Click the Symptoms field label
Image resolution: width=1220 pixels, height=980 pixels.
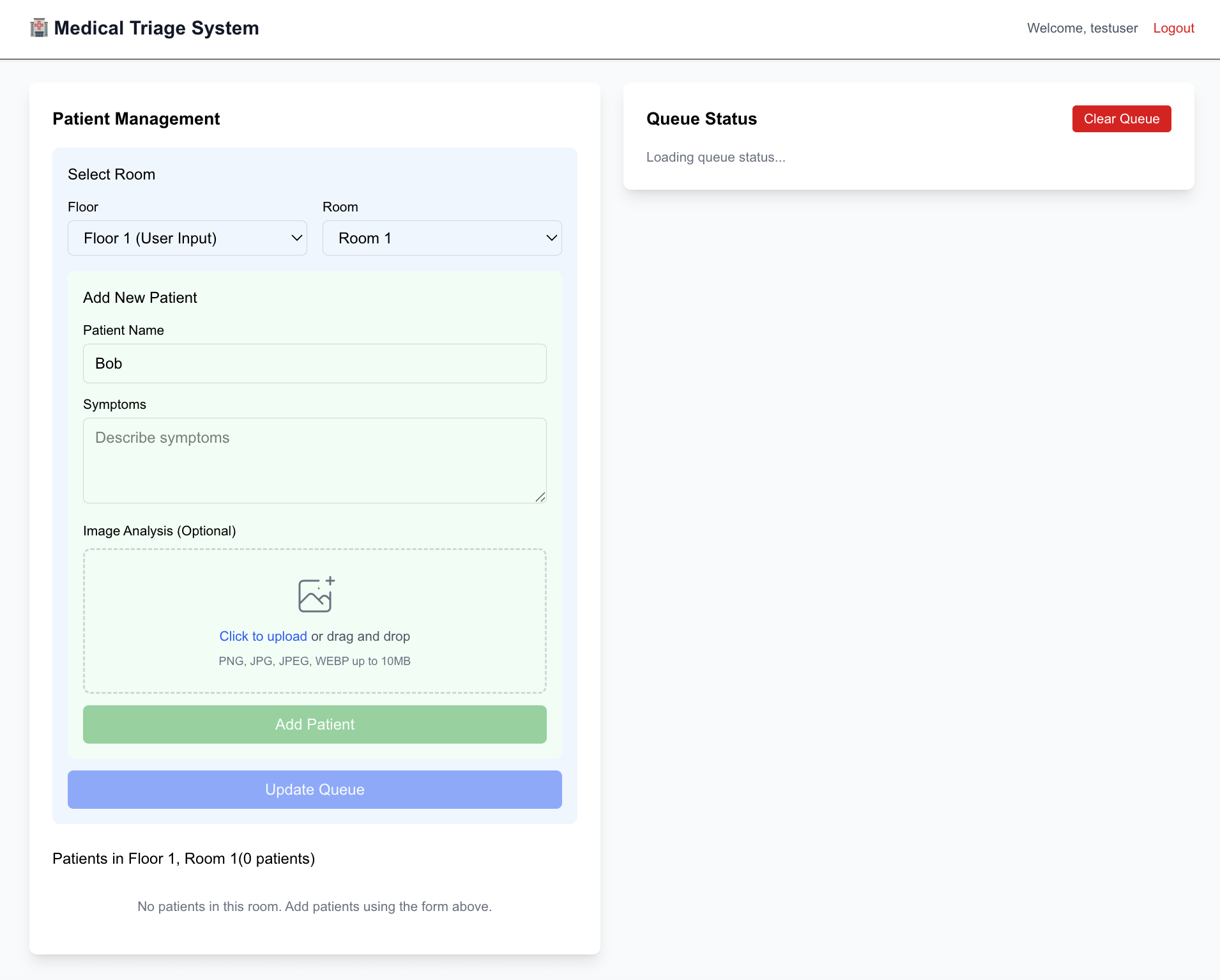(x=114, y=404)
